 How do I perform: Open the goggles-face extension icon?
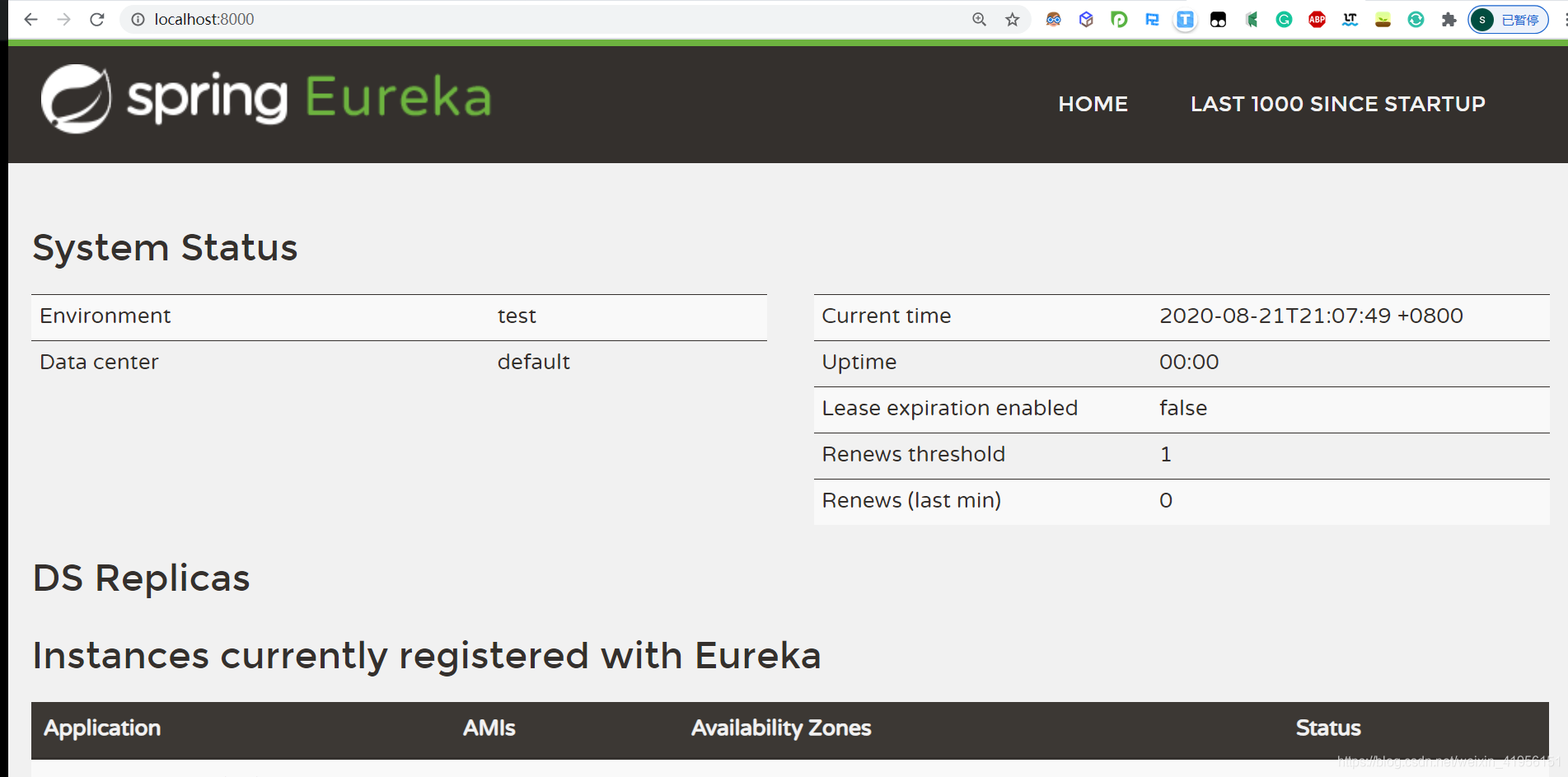click(1053, 19)
